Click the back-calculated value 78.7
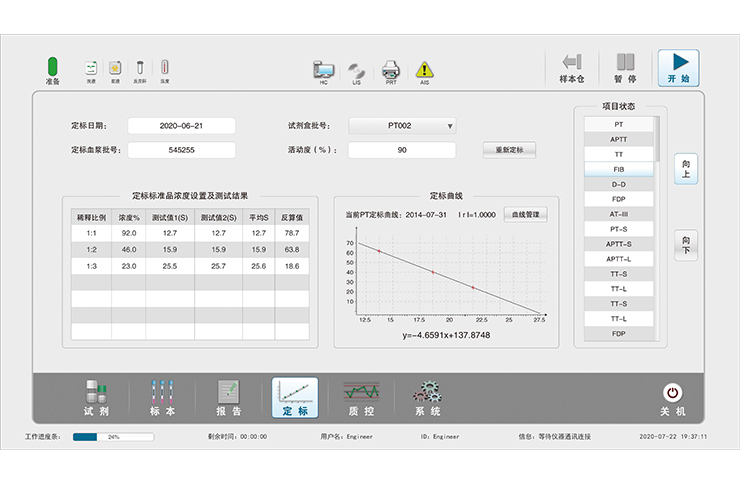 coord(292,234)
